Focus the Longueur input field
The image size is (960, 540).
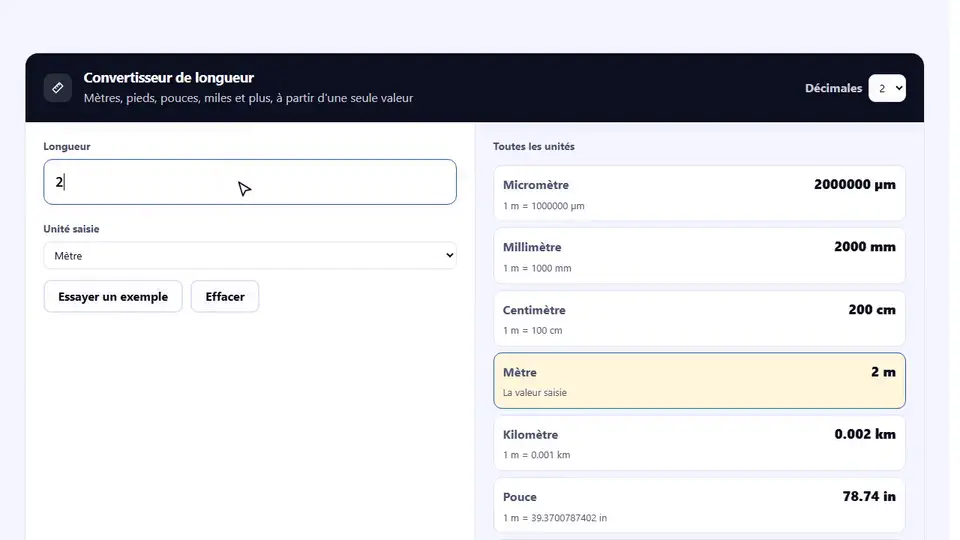point(250,182)
